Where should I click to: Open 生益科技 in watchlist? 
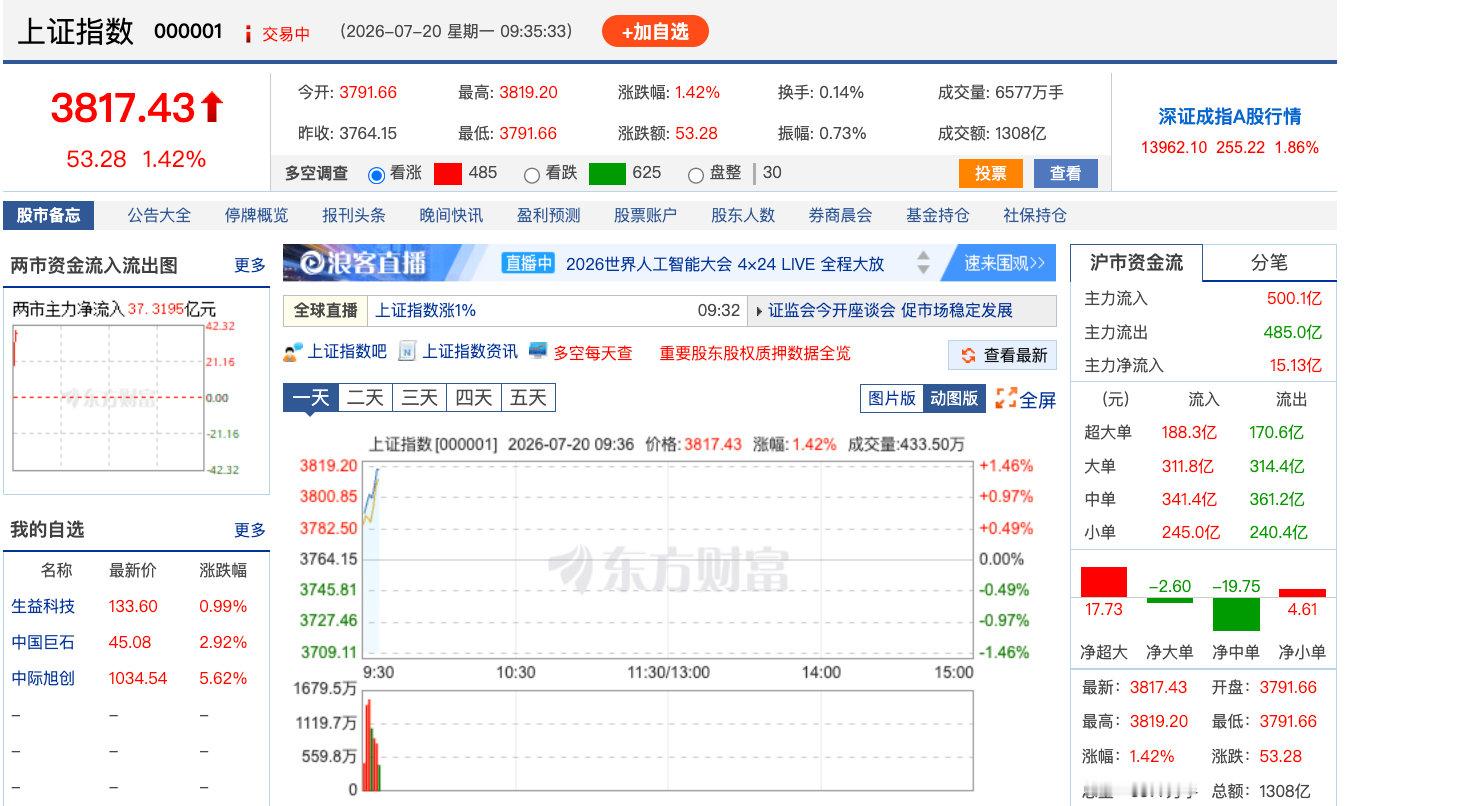pyautogui.click(x=43, y=606)
